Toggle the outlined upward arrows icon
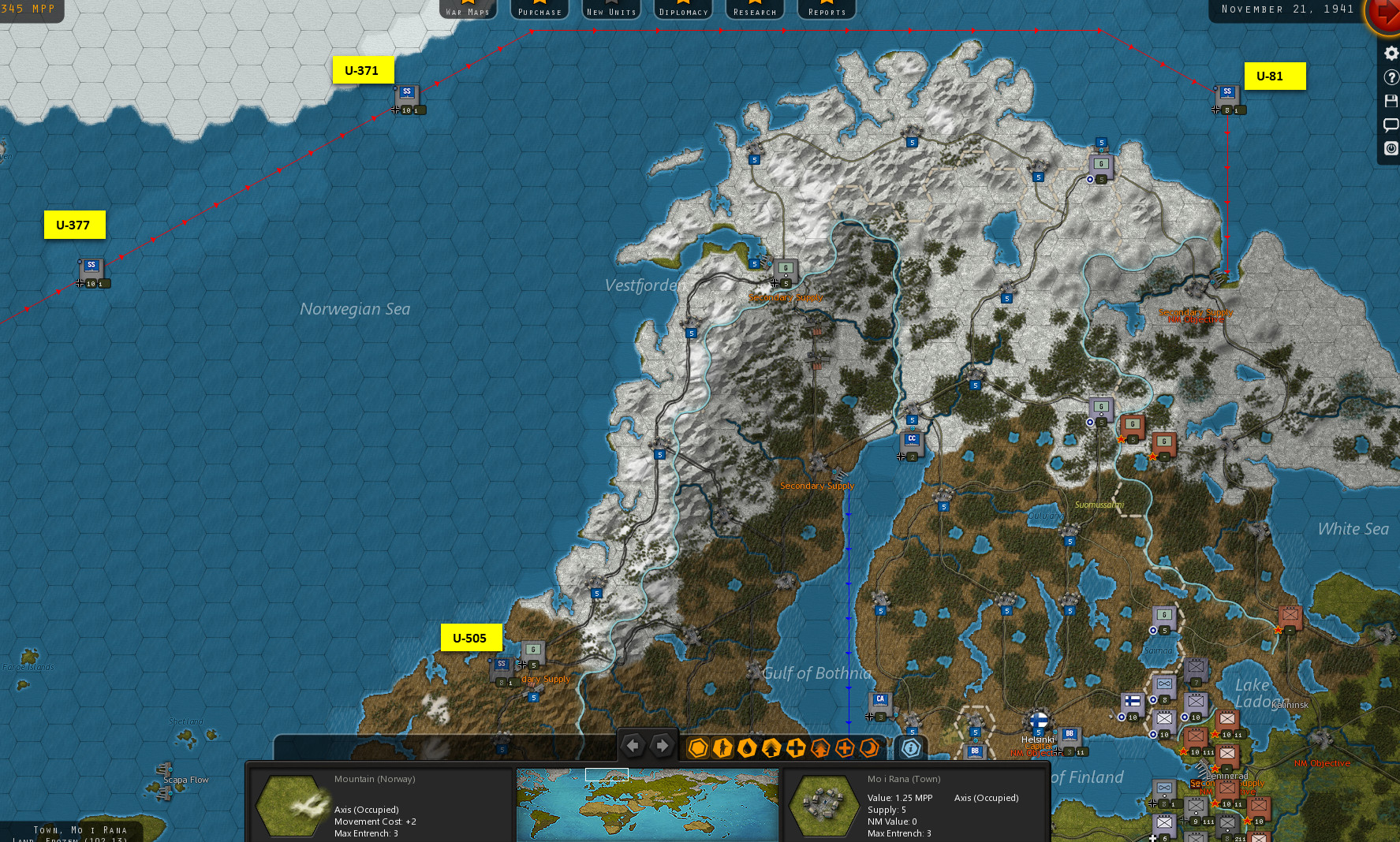This screenshot has width=1400, height=842. pyautogui.click(x=820, y=747)
